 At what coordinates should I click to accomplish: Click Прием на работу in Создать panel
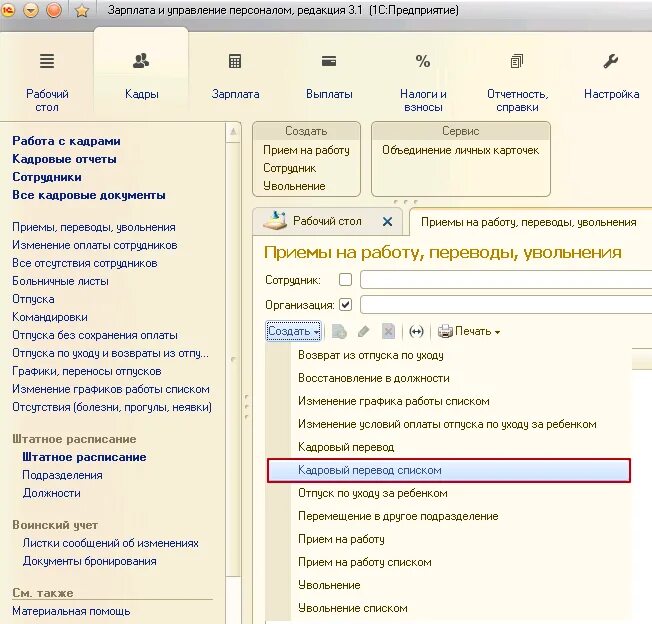point(306,150)
